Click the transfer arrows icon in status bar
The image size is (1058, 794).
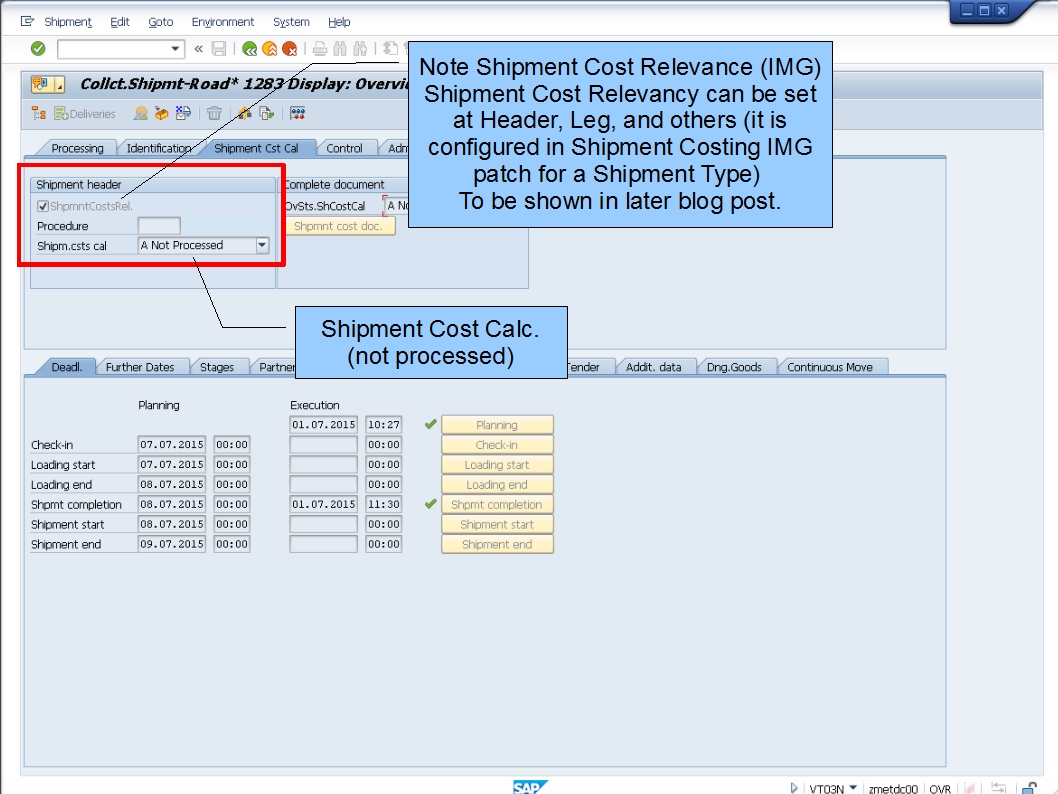point(999,787)
